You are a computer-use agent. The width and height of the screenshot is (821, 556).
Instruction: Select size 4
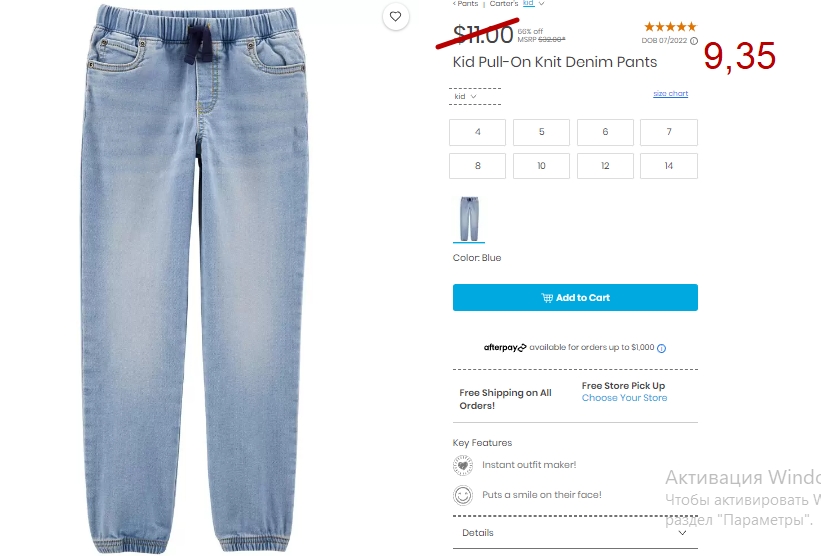click(478, 132)
